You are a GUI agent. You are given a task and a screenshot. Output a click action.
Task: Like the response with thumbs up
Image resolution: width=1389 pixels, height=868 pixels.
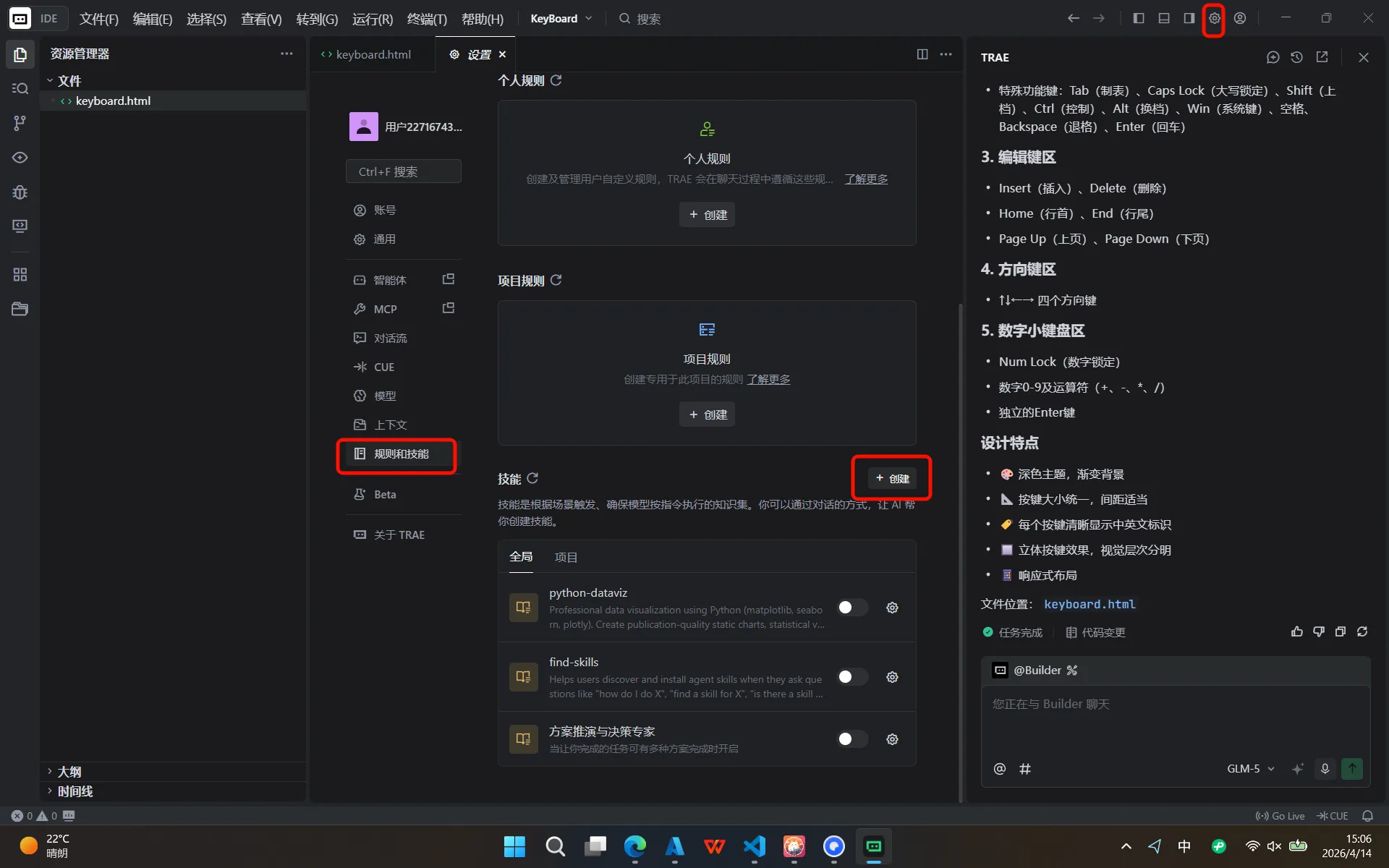pyautogui.click(x=1297, y=631)
